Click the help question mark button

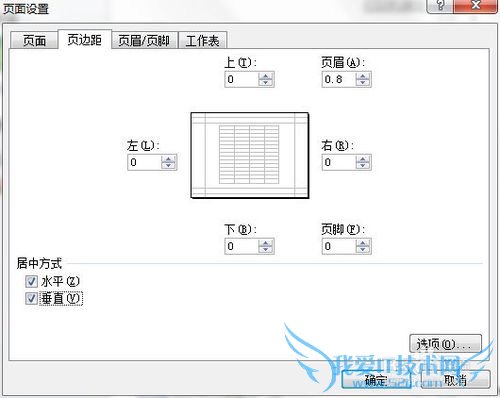click(x=441, y=6)
